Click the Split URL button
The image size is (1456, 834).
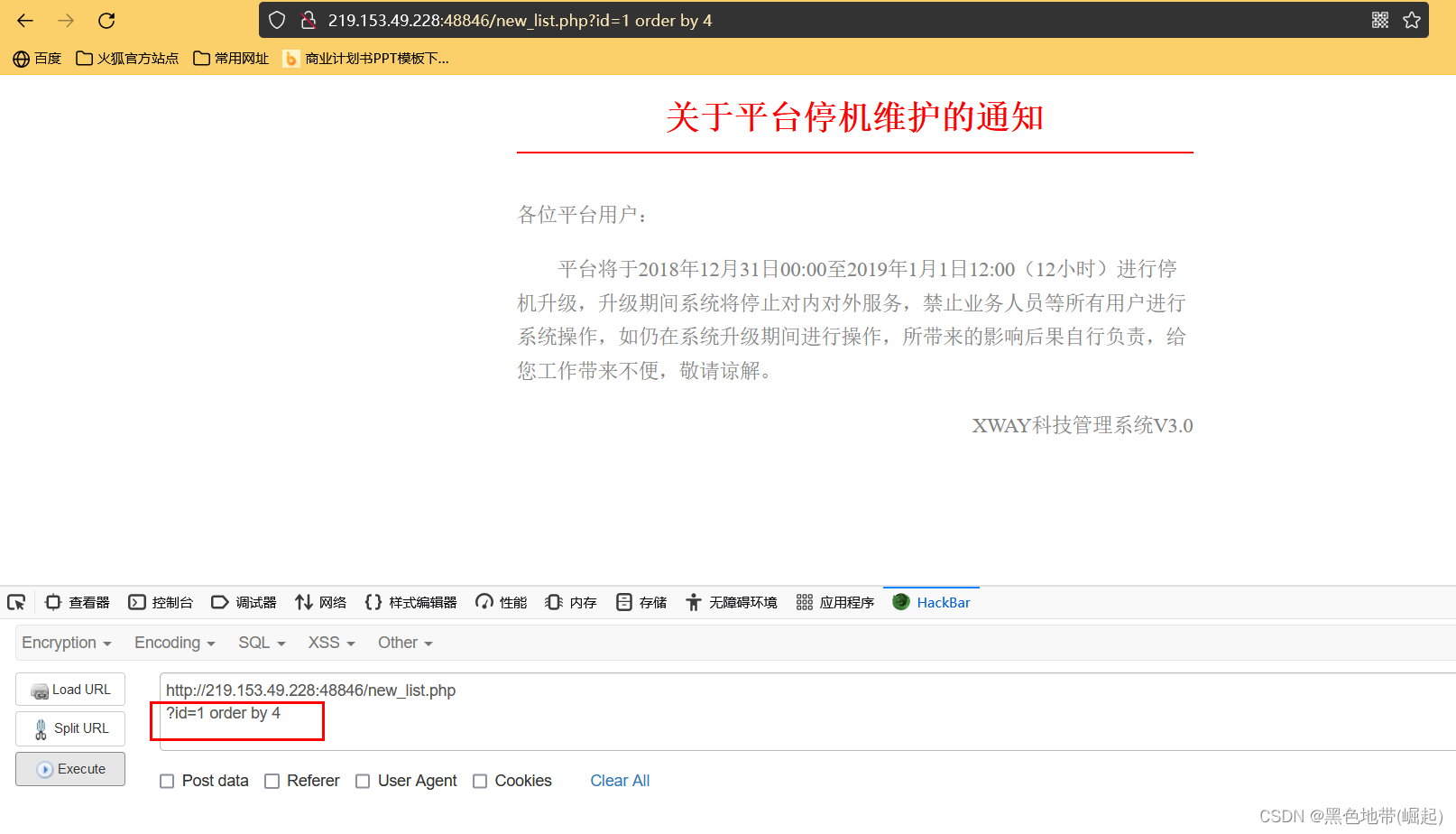tap(70, 728)
